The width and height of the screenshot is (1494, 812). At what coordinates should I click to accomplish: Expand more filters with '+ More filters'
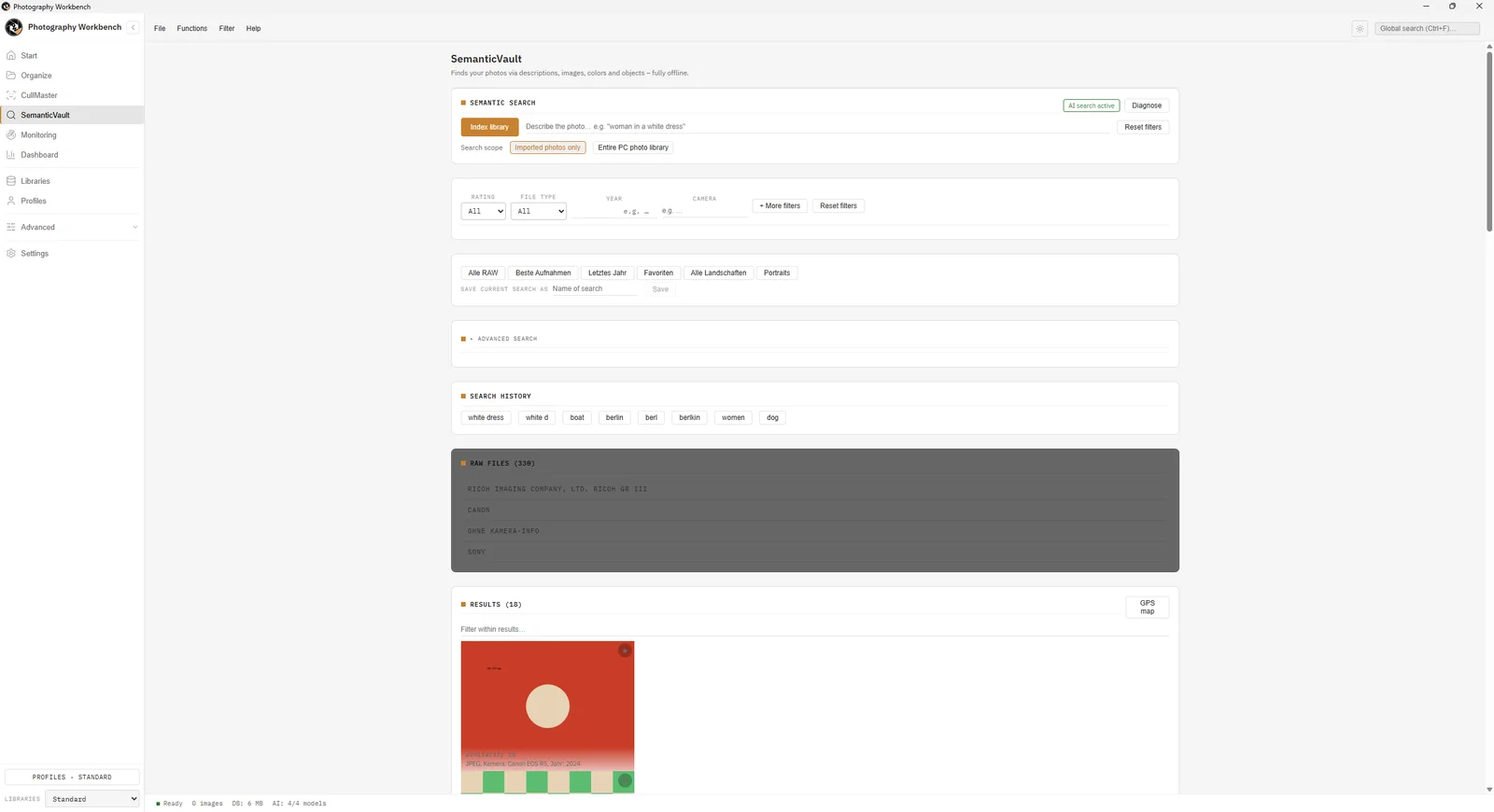coord(780,206)
